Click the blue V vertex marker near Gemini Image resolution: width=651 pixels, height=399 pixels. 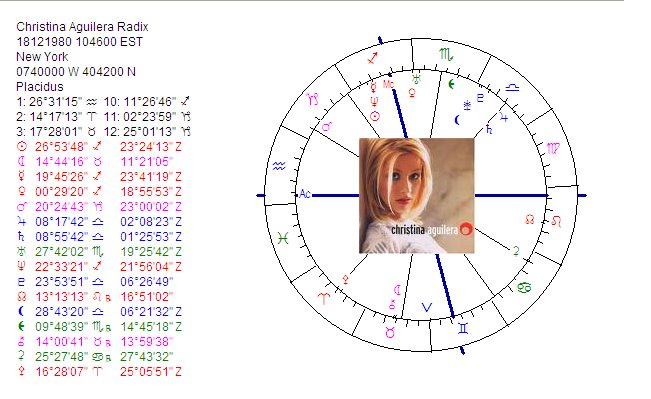point(427,307)
